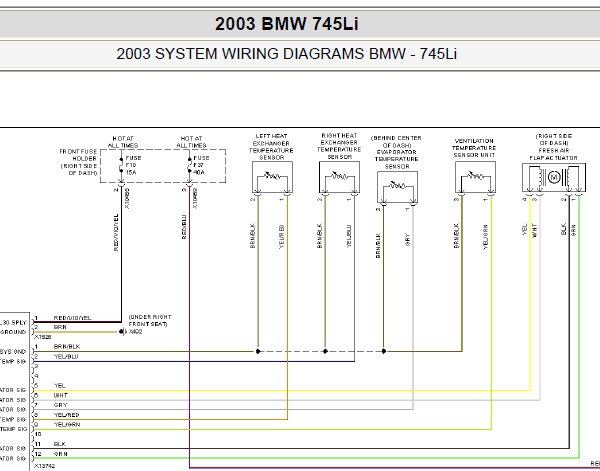
Task: Select the Fuse F10 15A symbol
Action: coord(121,165)
